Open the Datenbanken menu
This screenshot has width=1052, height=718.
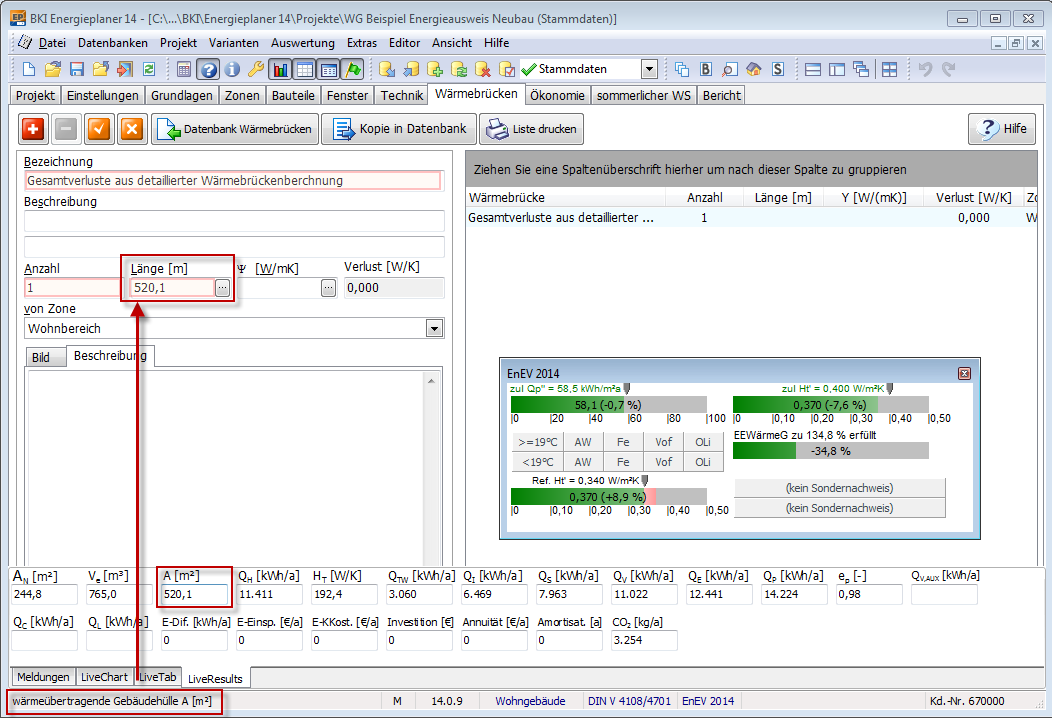113,43
